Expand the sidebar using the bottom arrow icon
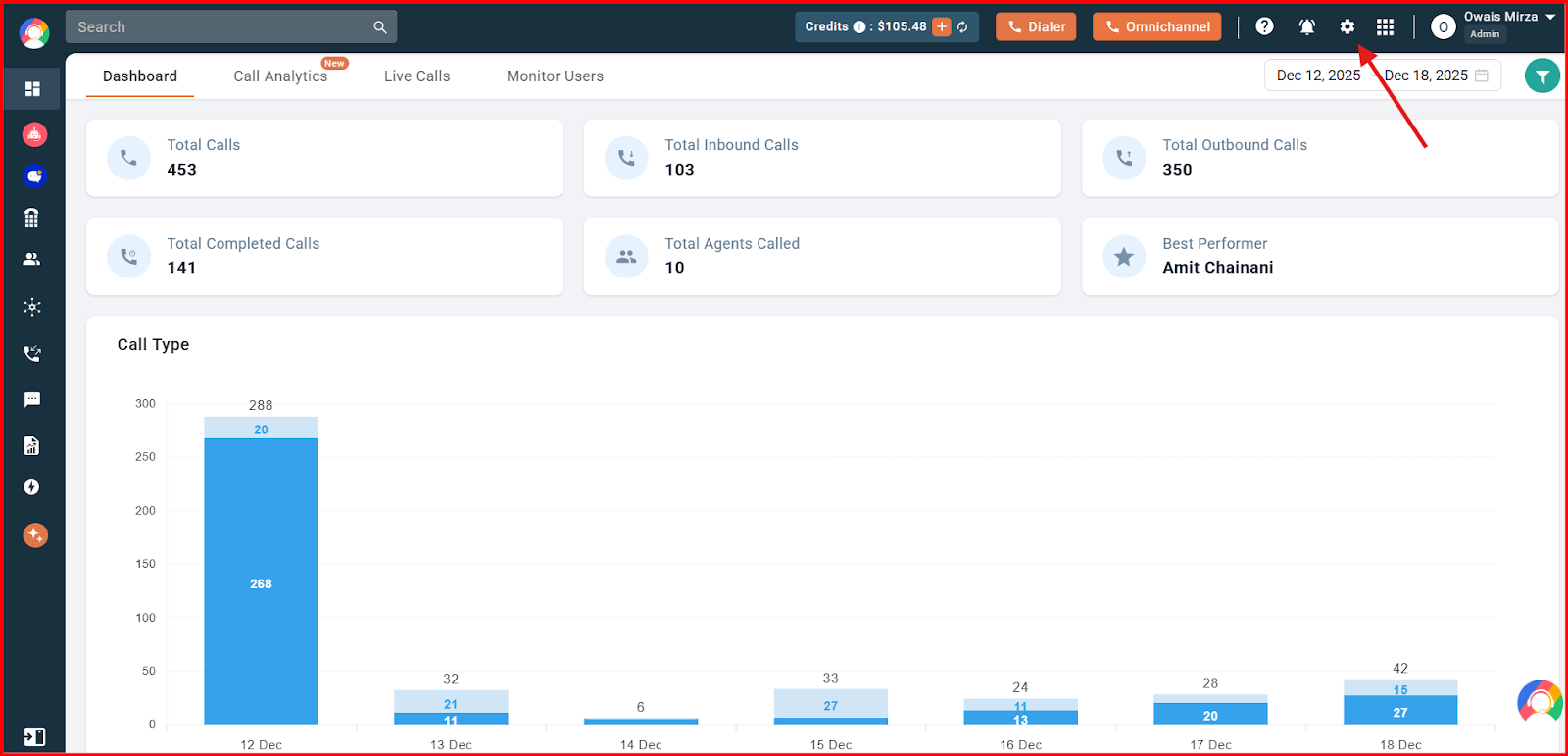 (x=33, y=737)
